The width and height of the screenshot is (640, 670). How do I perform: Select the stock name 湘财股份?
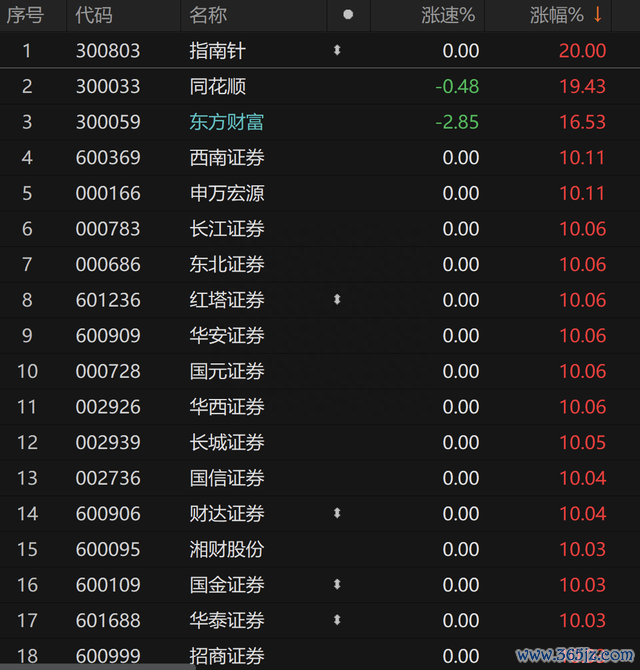click(x=227, y=549)
